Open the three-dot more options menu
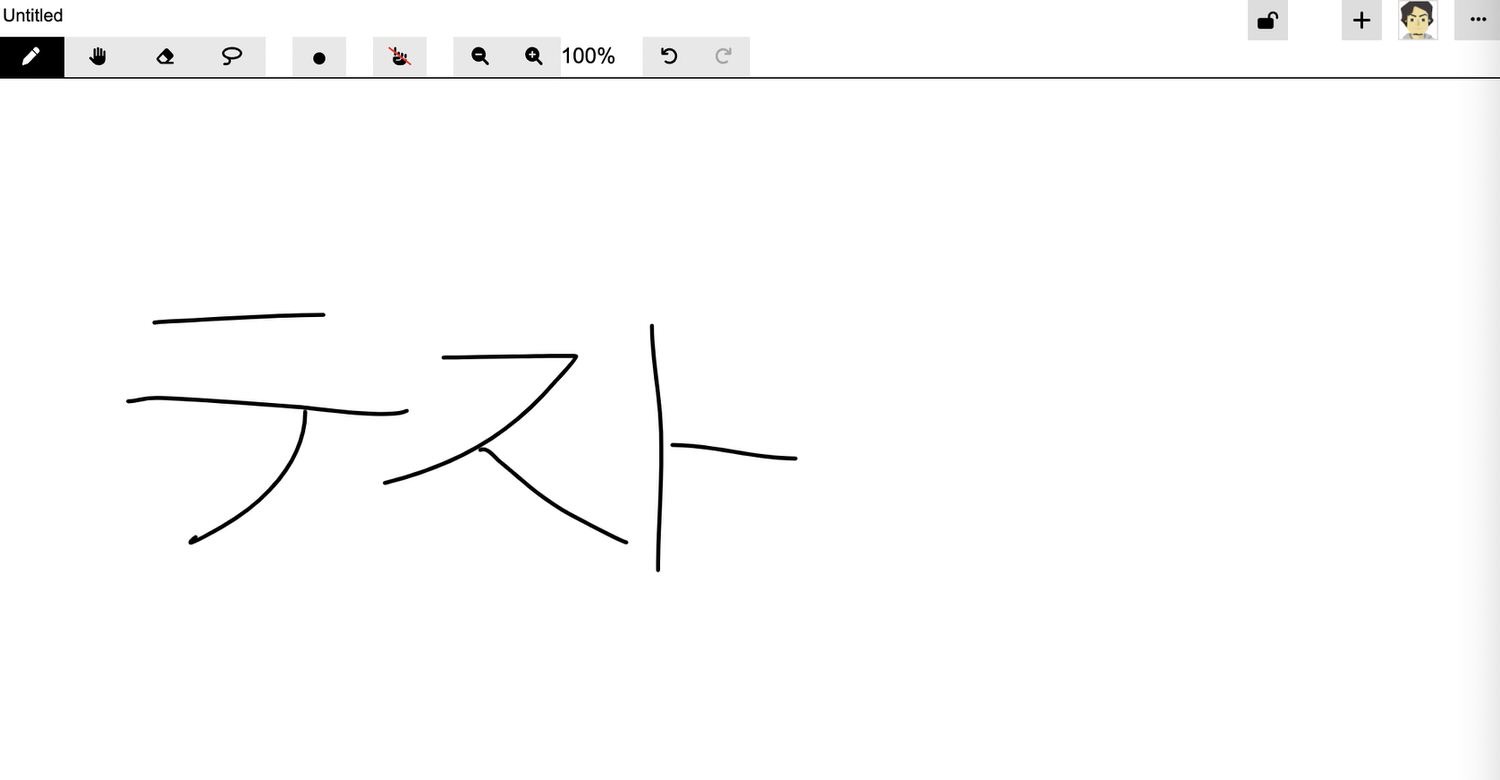 (x=1477, y=20)
